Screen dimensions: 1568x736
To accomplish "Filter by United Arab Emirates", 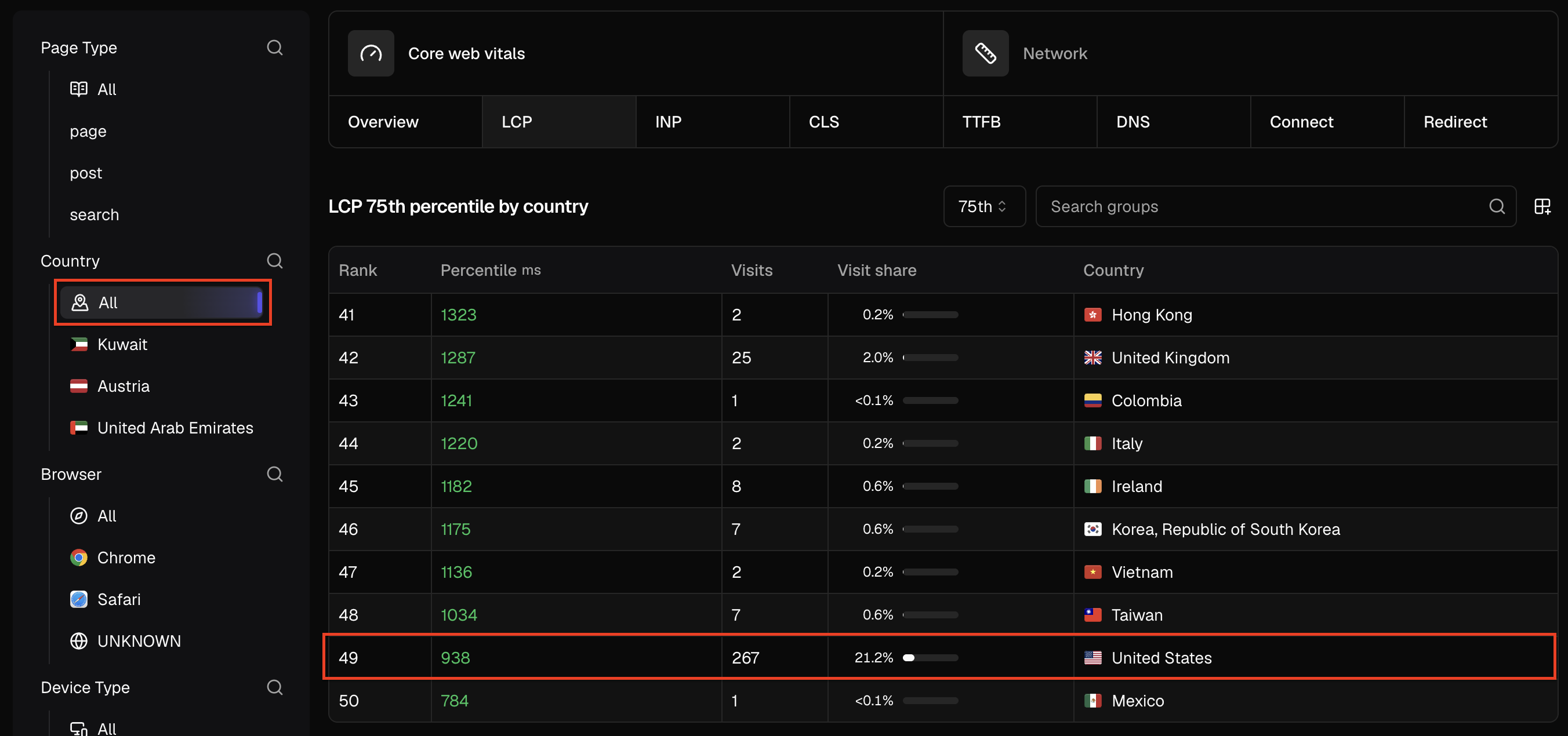I will 161,428.
